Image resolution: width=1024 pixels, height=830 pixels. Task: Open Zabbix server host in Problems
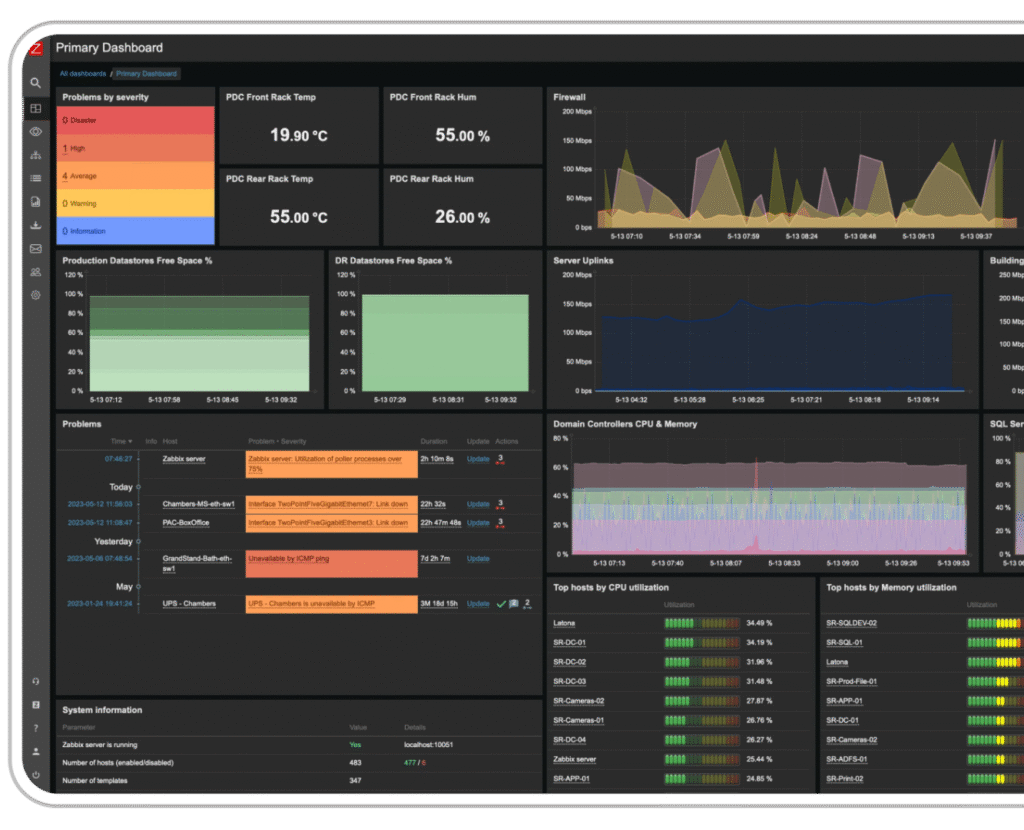click(x=184, y=459)
